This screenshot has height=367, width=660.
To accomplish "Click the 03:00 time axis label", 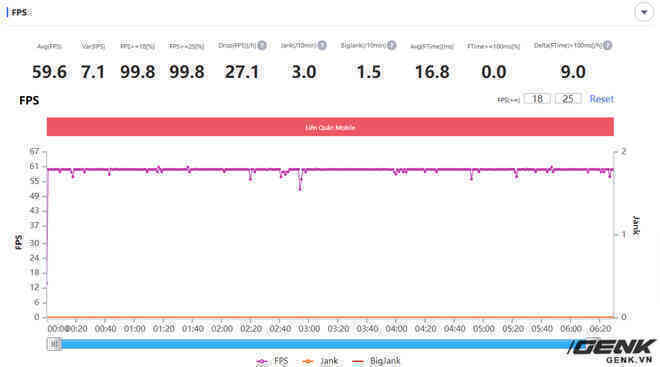I will coord(309,328).
